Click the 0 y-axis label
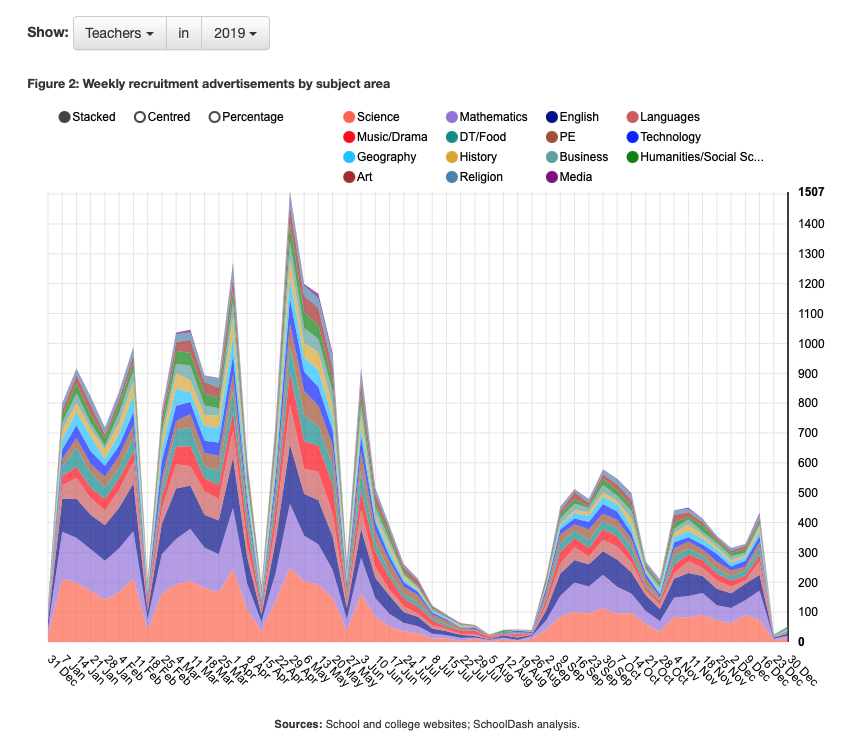The width and height of the screenshot is (850, 750). 801,642
